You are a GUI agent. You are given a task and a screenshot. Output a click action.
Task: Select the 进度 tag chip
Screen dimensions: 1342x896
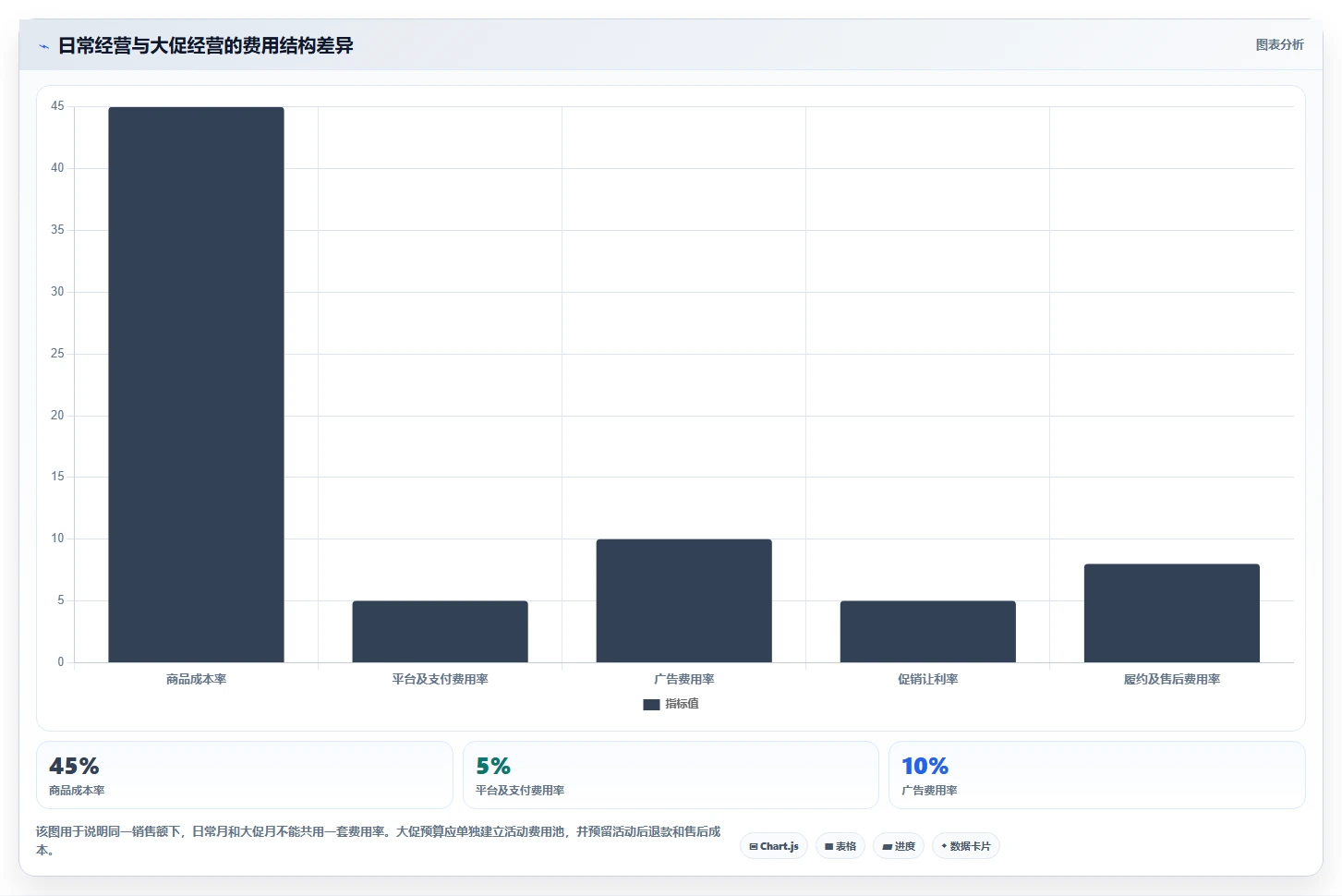point(899,846)
